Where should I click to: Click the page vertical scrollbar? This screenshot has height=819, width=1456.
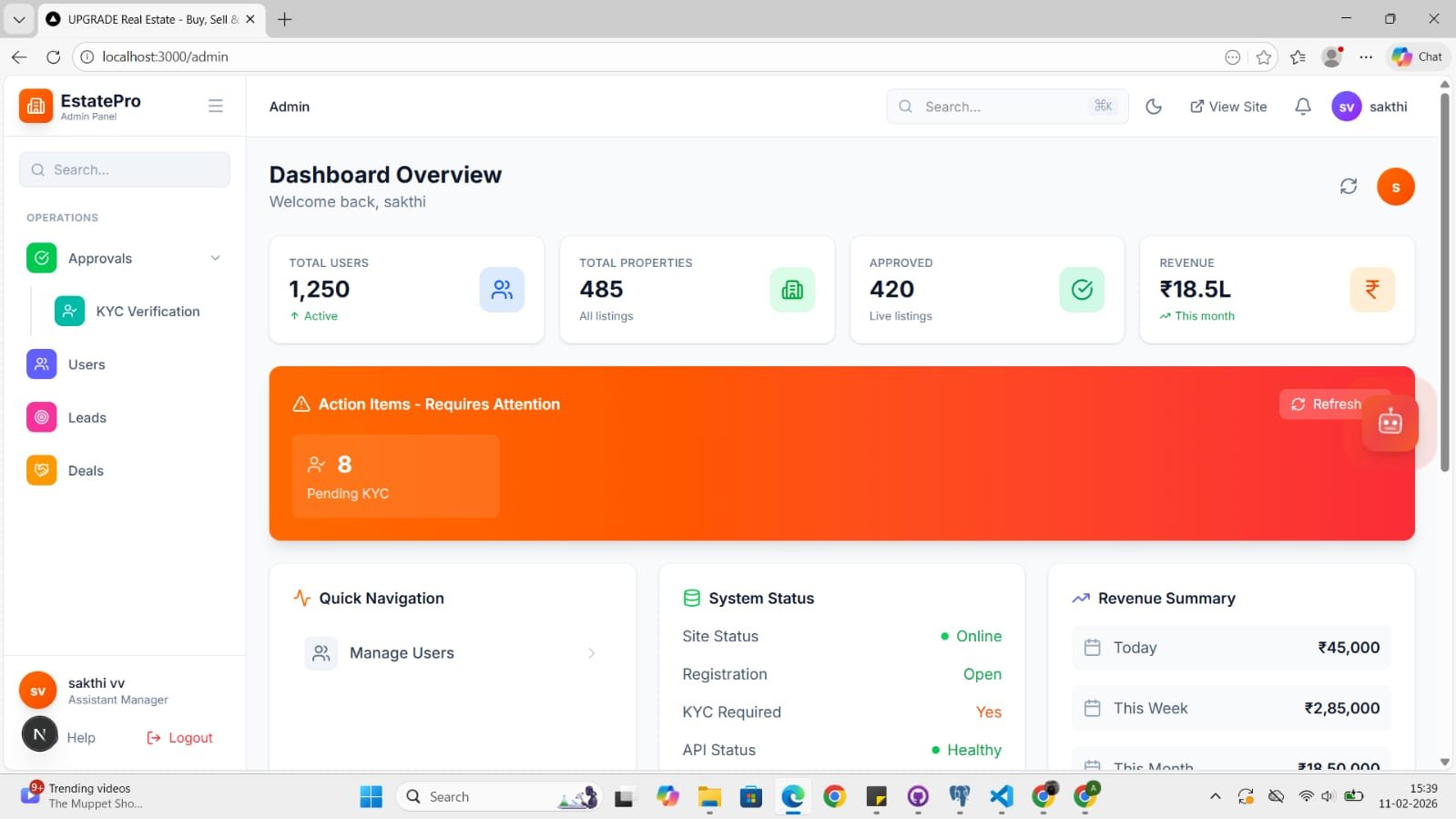pyautogui.click(x=1444, y=282)
